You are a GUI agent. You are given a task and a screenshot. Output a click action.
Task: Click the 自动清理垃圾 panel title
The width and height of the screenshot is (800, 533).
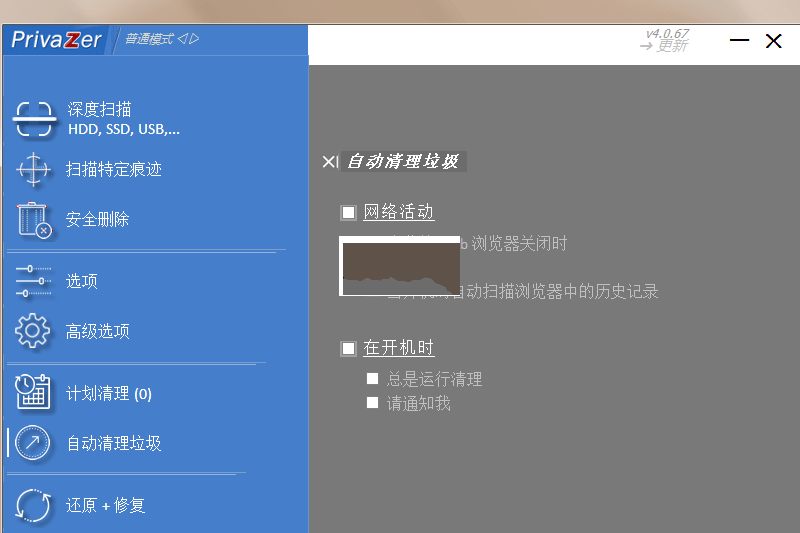(403, 162)
